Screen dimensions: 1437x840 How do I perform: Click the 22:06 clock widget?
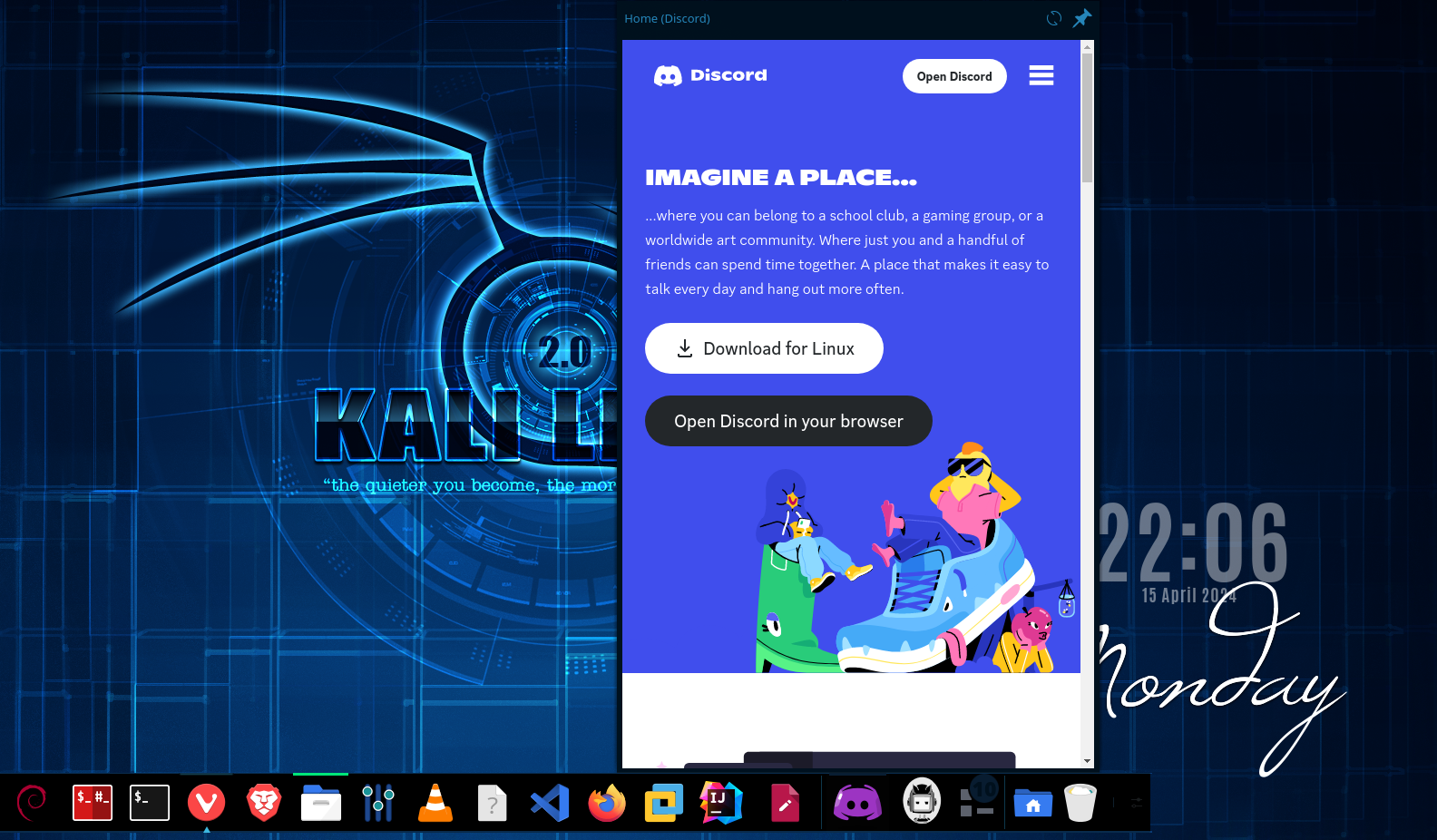(x=1194, y=542)
